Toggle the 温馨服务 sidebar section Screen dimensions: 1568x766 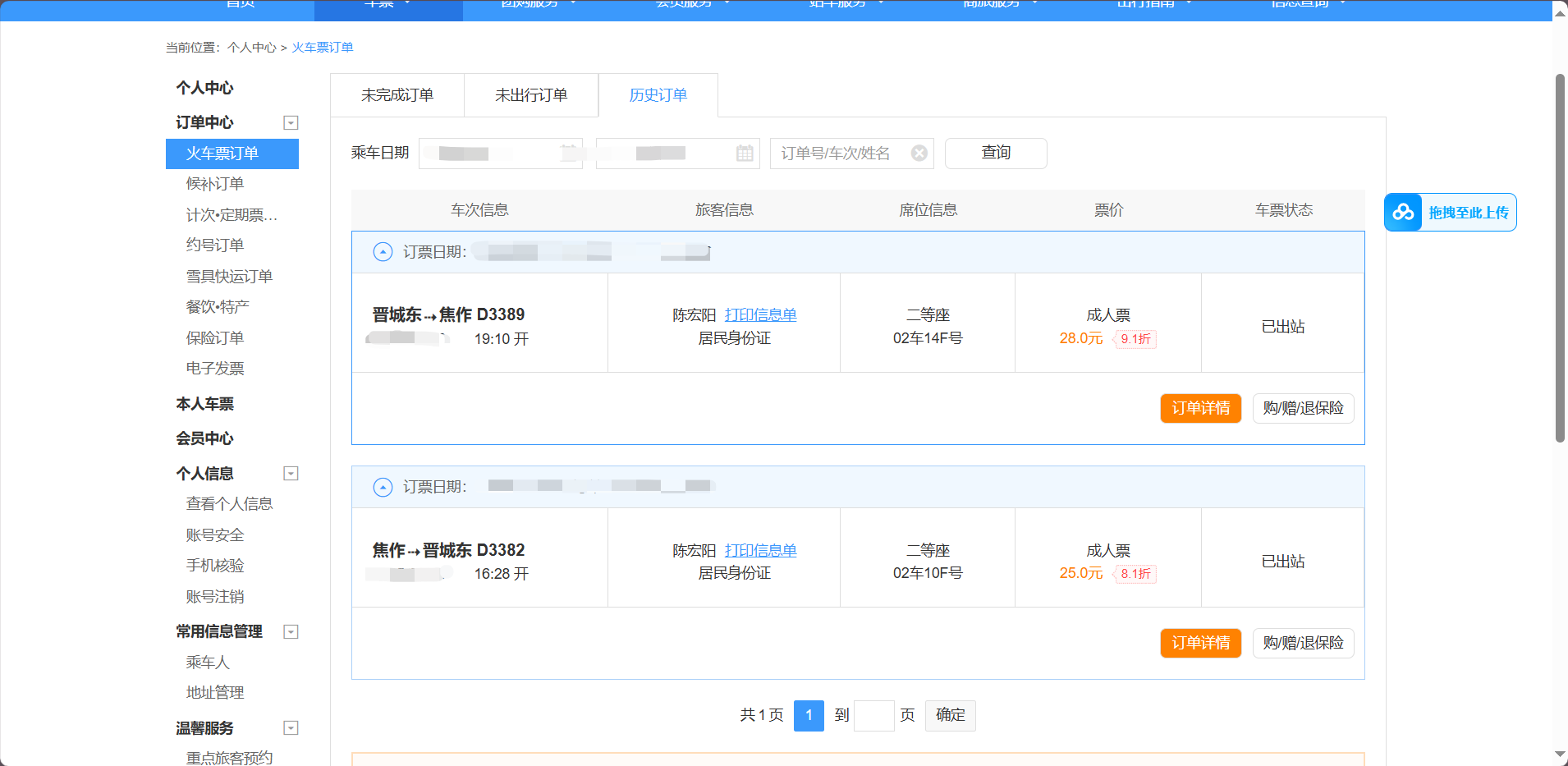291,728
